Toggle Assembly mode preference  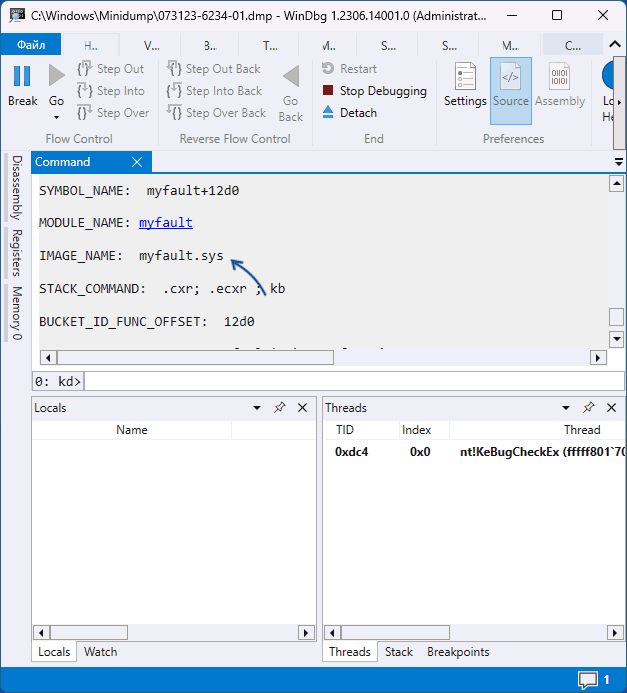point(560,85)
